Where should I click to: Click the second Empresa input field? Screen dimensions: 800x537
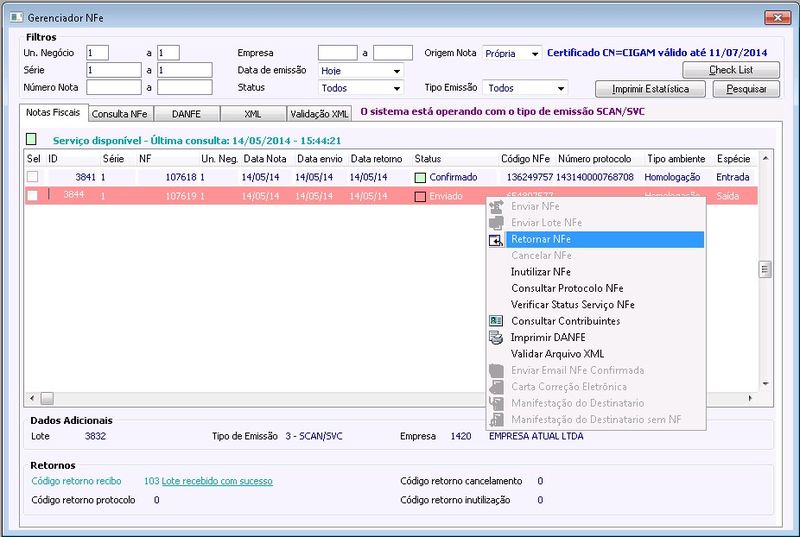click(392, 53)
